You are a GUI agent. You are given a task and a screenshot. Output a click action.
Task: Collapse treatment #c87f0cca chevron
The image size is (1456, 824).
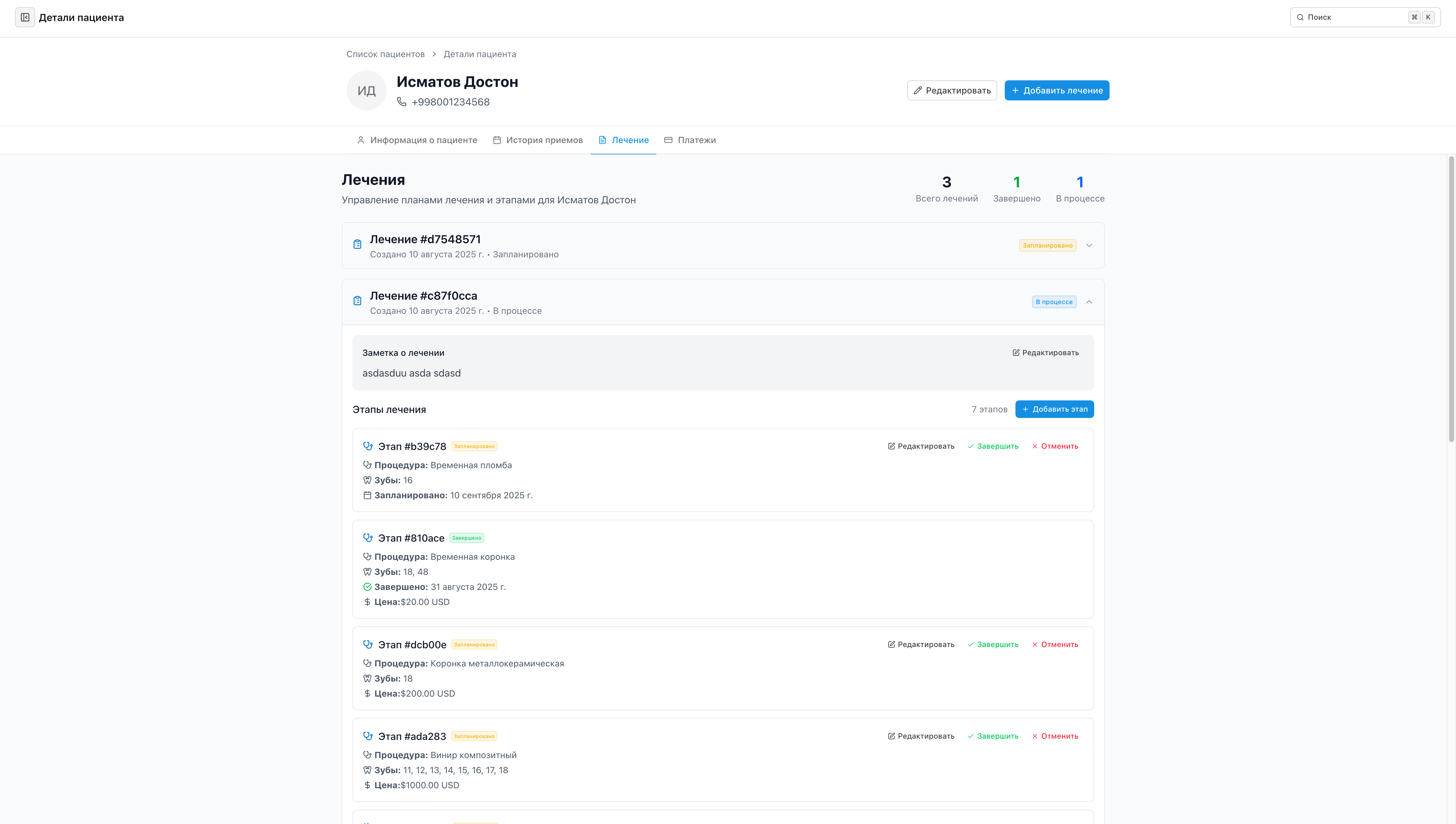click(1089, 302)
